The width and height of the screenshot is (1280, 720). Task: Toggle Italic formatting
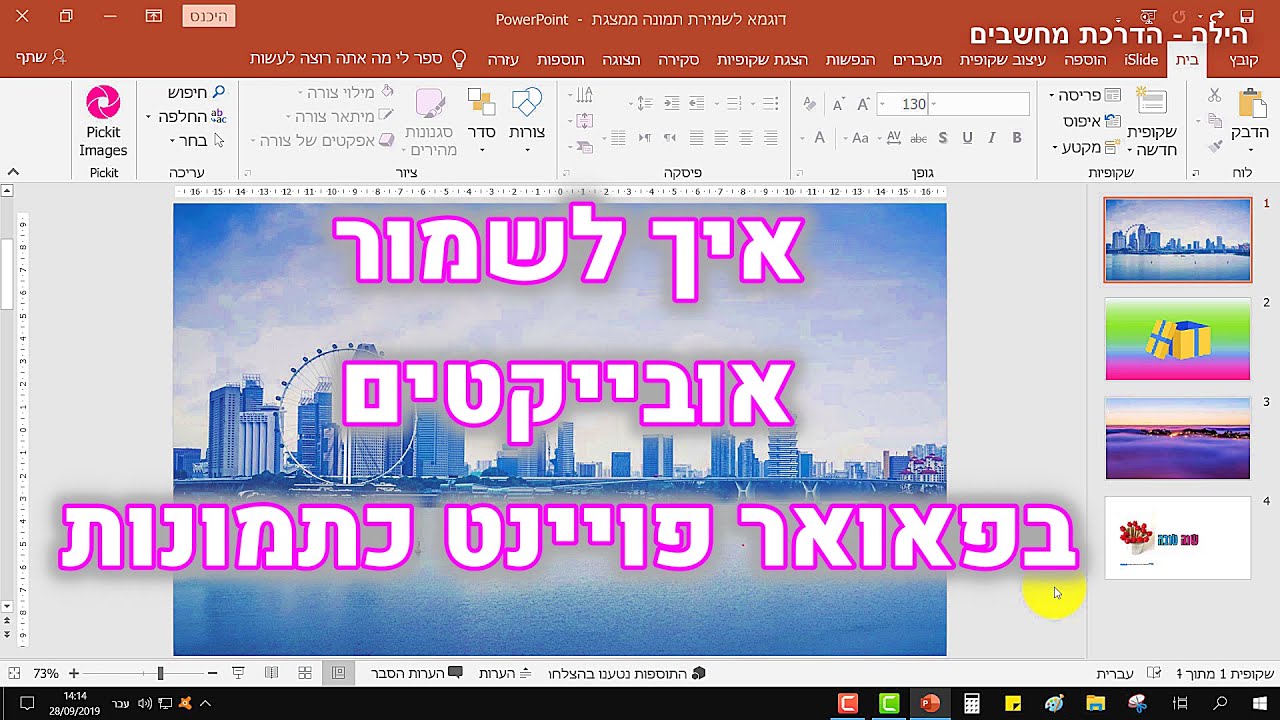pos(992,138)
